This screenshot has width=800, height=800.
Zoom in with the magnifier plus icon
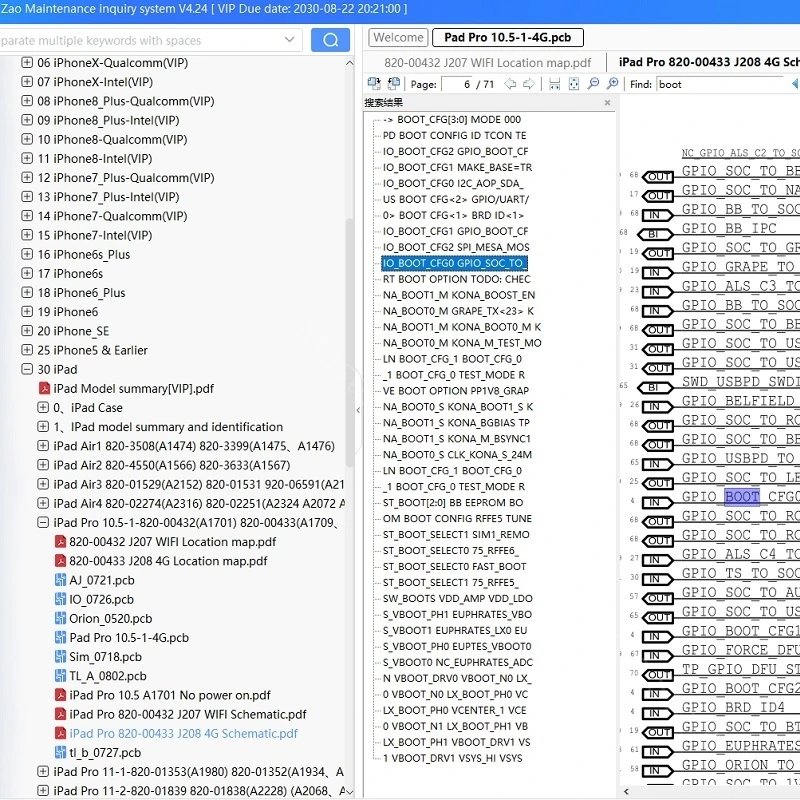tap(613, 84)
